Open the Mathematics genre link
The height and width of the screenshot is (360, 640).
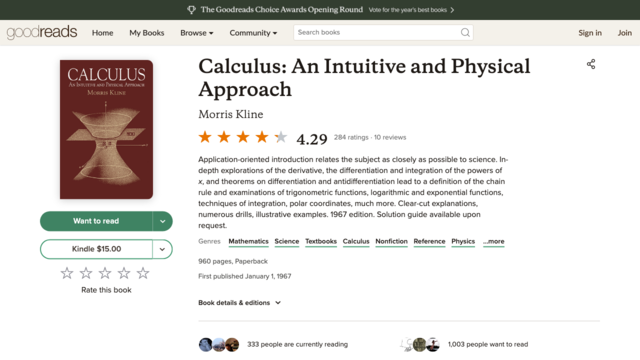tap(248, 242)
